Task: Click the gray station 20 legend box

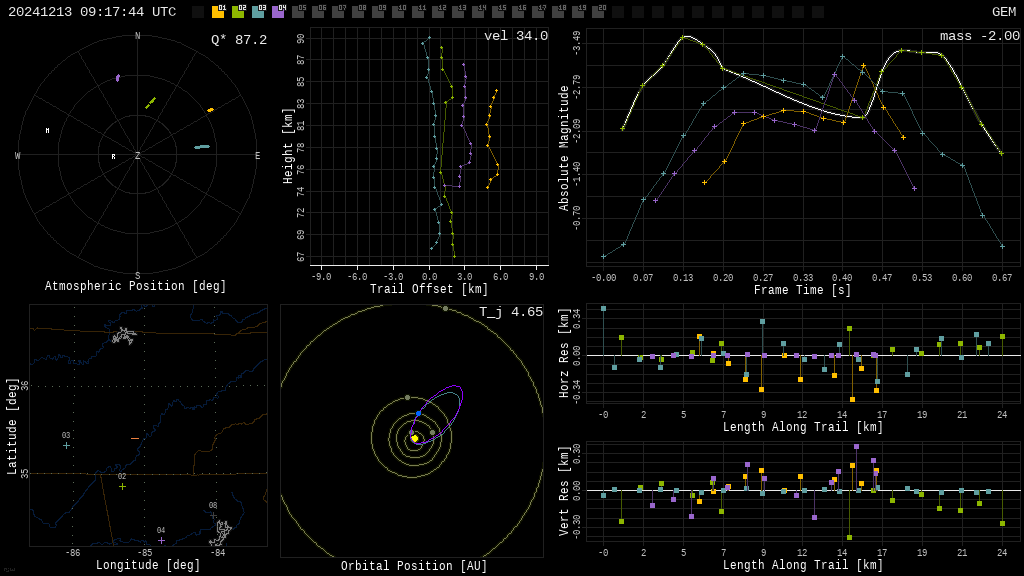Action: 598,12
